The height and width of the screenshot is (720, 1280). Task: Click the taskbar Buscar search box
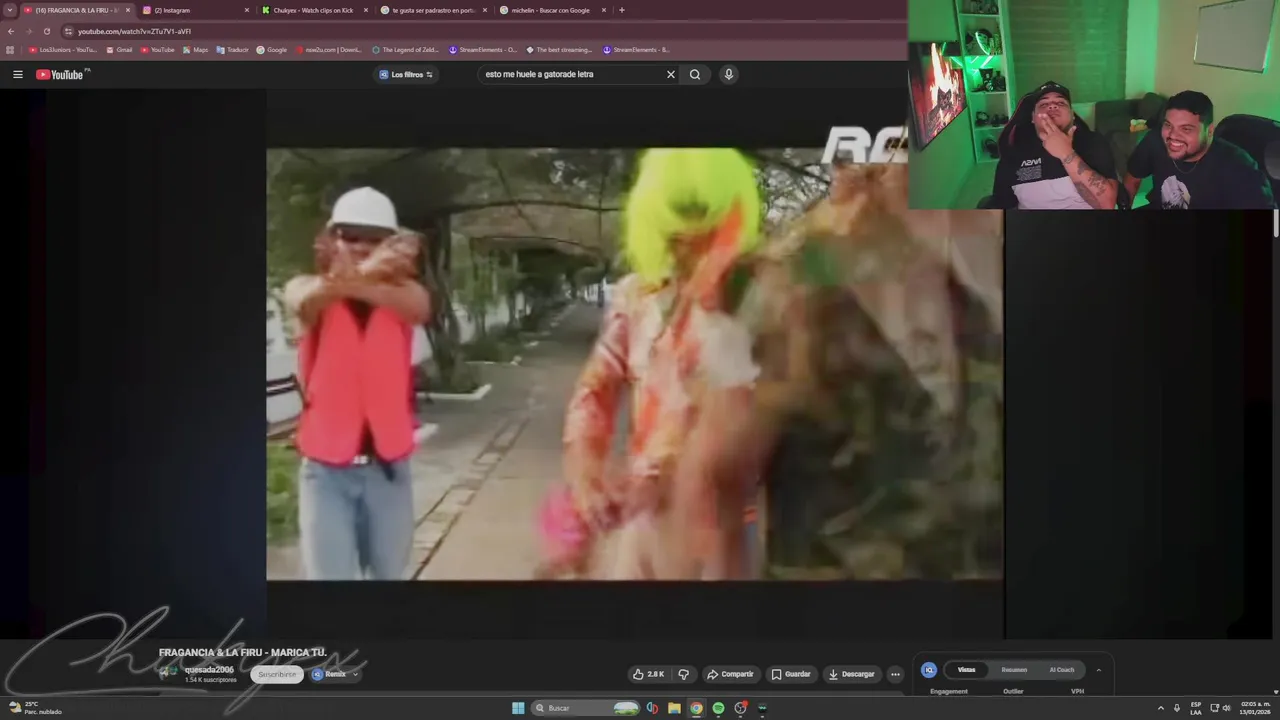coord(586,708)
